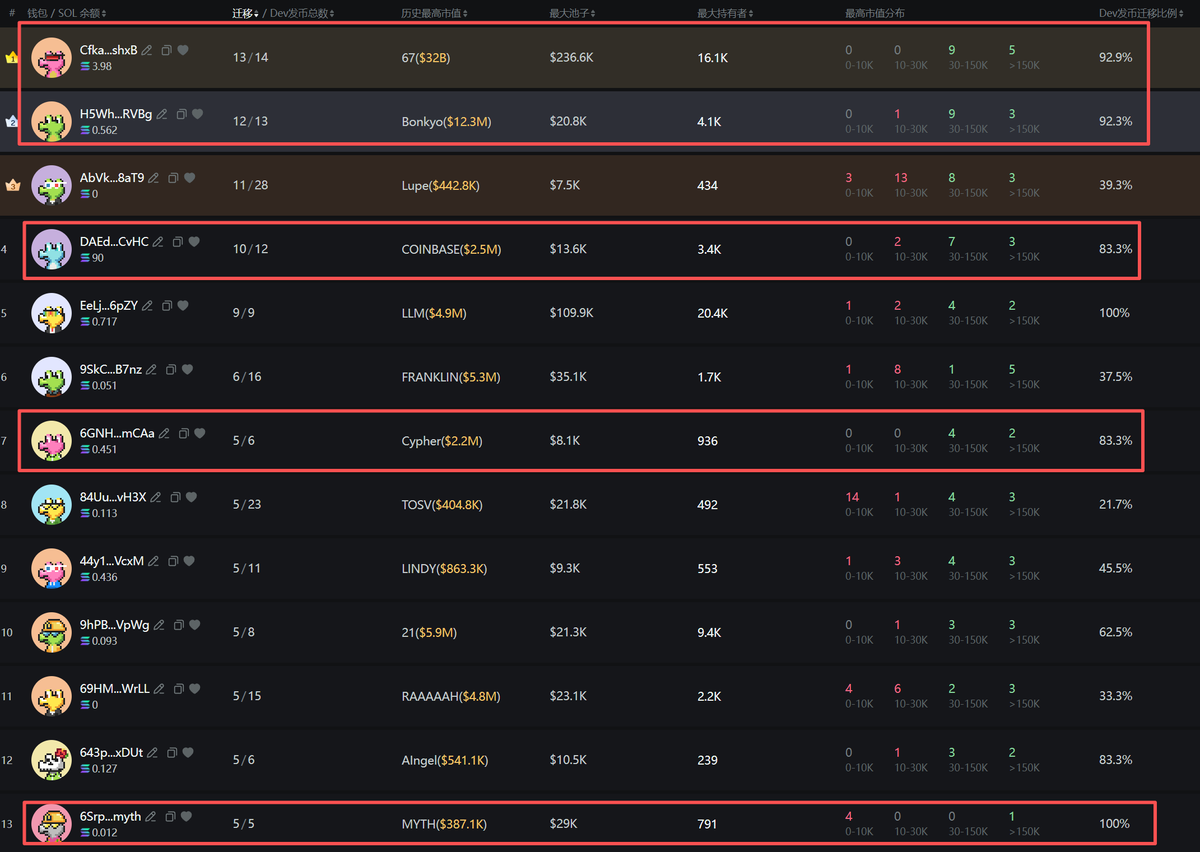The width and height of the screenshot is (1200, 852).
Task: Copy the 69HM...WrLL wallet address
Action: (x=179, y=689)
